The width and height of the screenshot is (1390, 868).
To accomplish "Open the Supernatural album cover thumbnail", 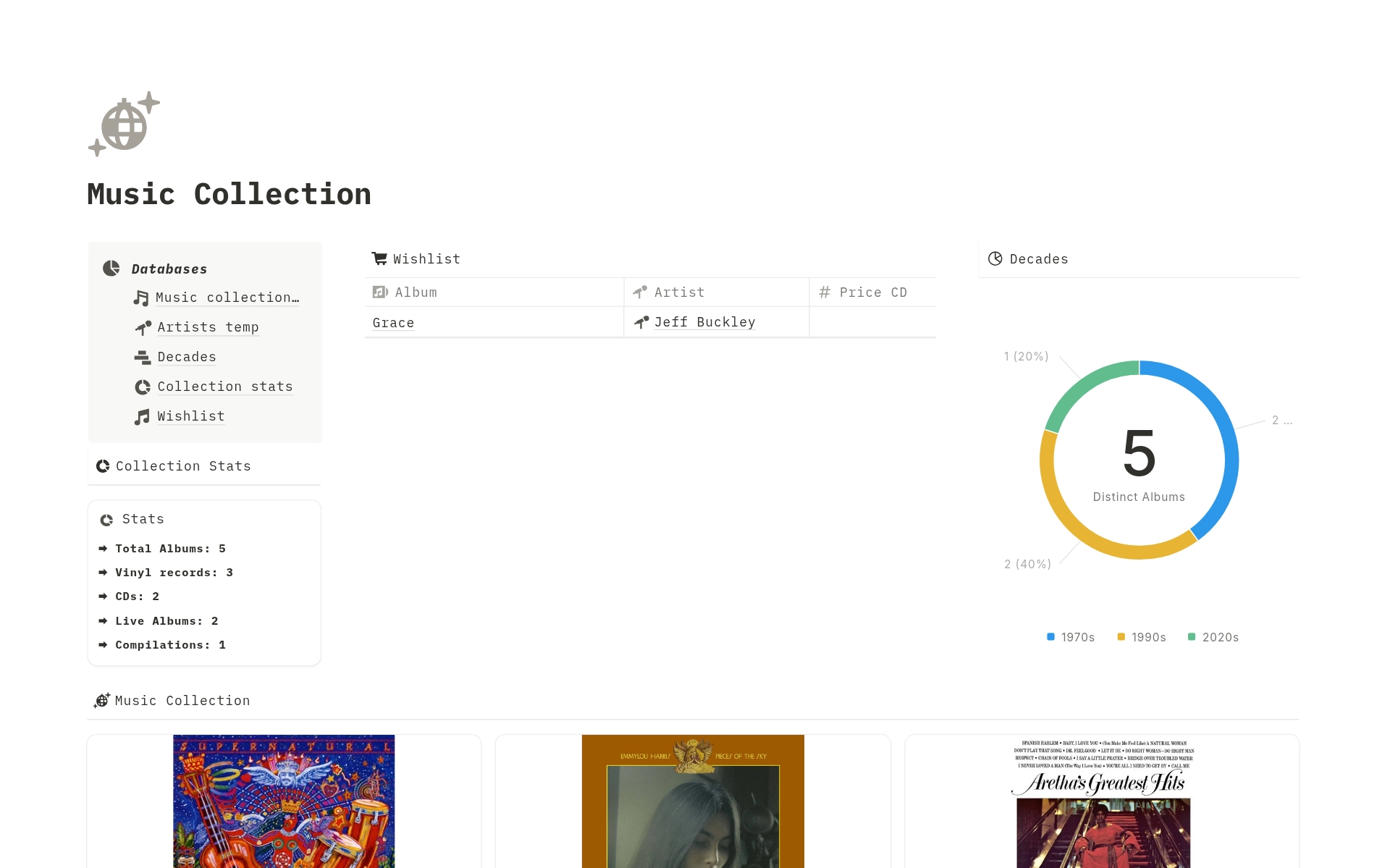I will pos(284,801).
